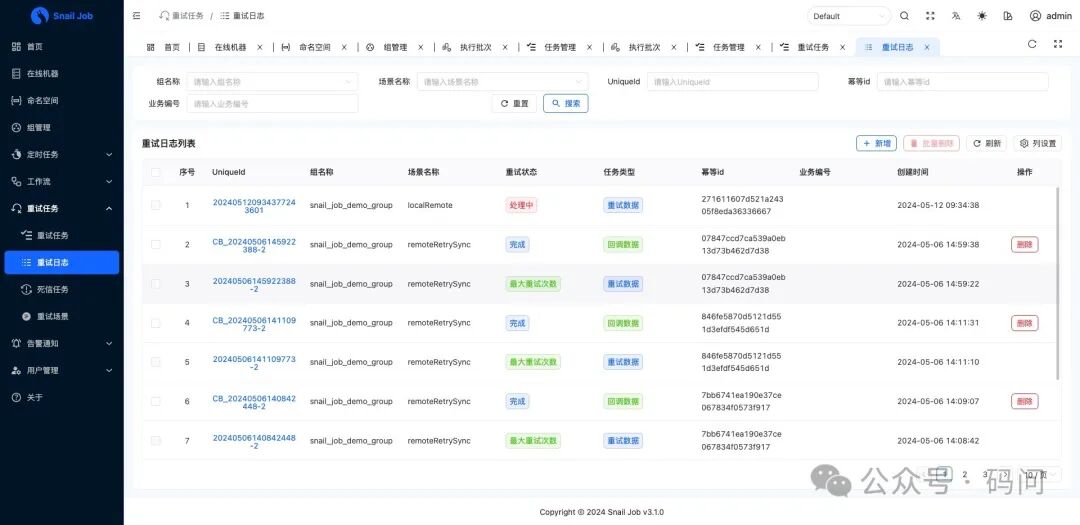Tick the checkbox for row 2
The width and height of the screenshot is (1080, 525).
[x=156, y=245]
